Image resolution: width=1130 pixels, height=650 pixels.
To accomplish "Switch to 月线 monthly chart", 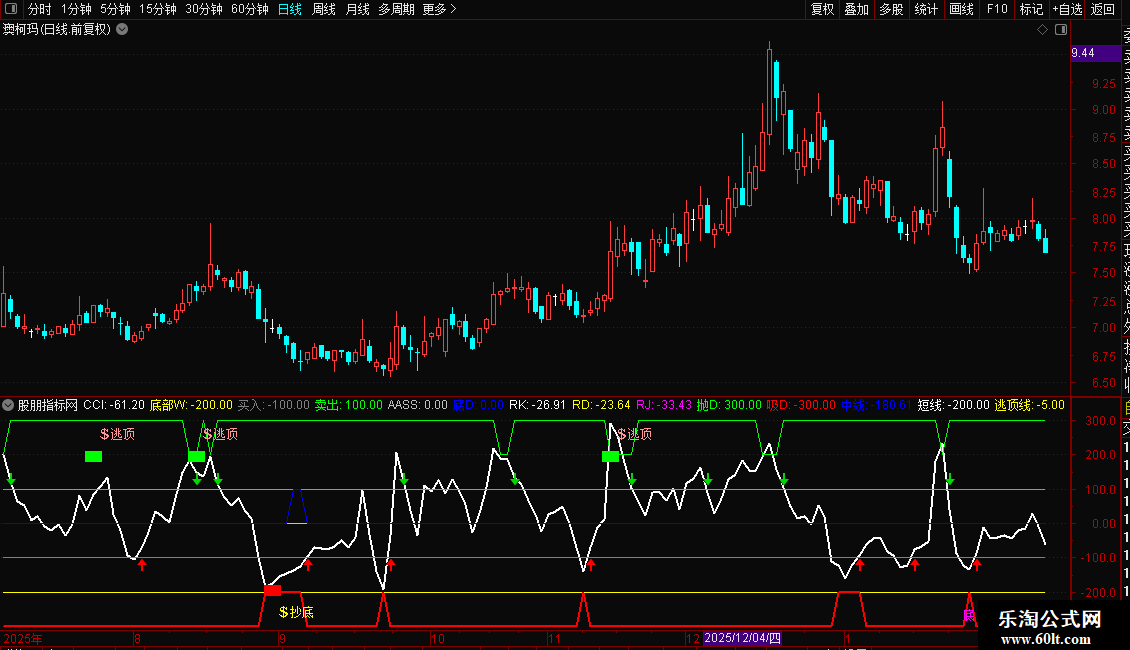I will tap(357, 9).
